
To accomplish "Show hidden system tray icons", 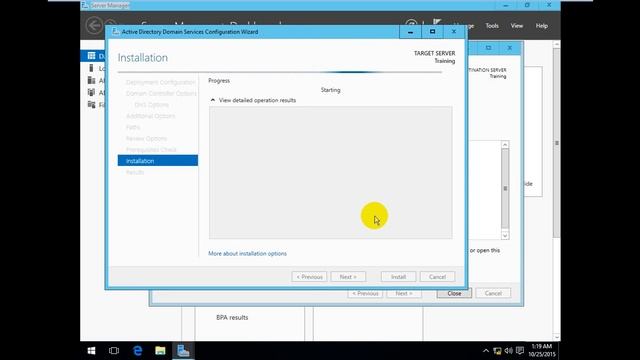I will click(486, 351).
